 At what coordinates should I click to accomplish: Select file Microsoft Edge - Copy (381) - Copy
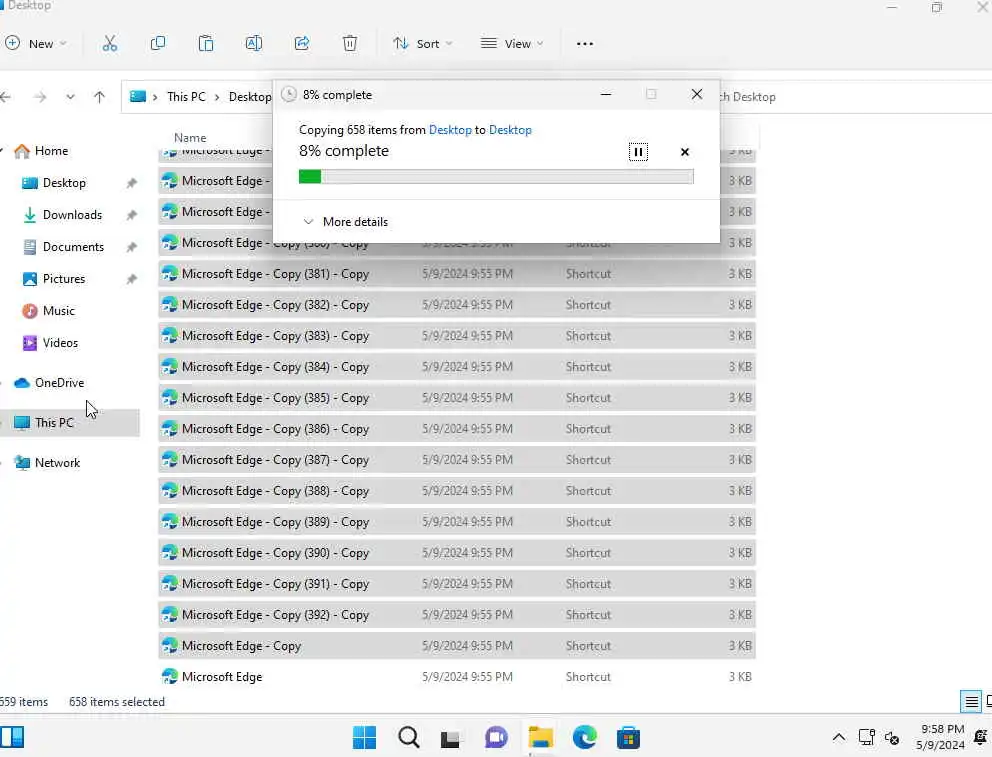pos(457,274)
